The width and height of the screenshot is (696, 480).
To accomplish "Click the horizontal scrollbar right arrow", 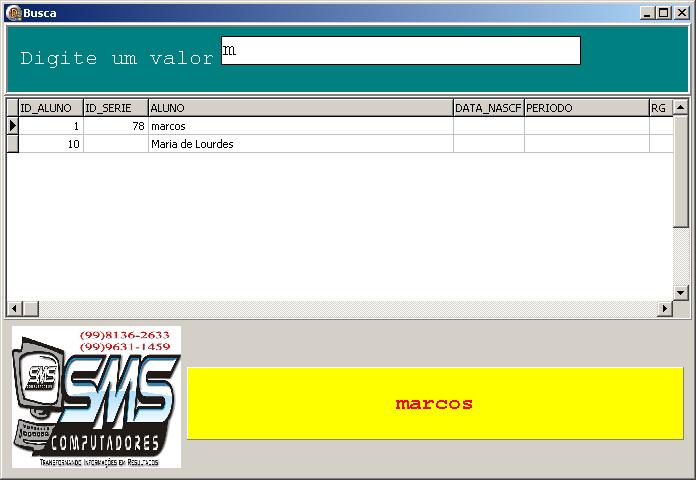I will 664,309.
